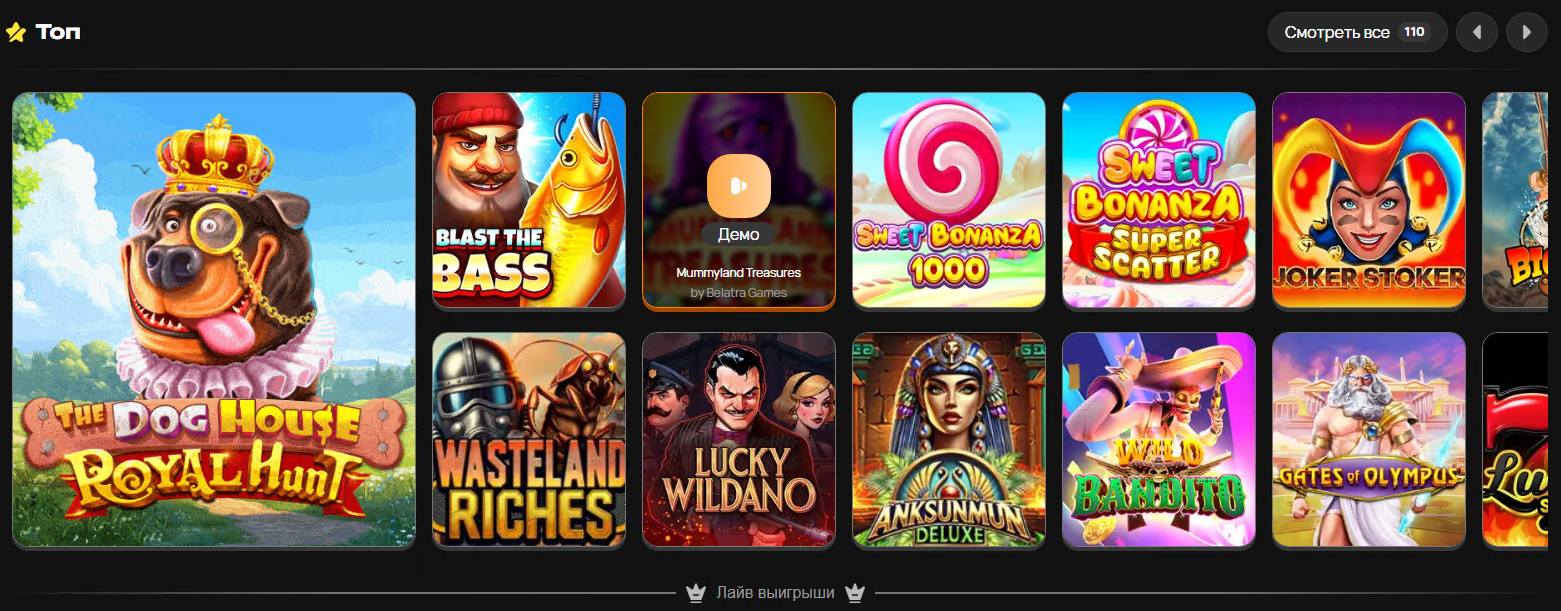Launch the Демо mode of Mummyland Treasures

[x=739, y=235]
